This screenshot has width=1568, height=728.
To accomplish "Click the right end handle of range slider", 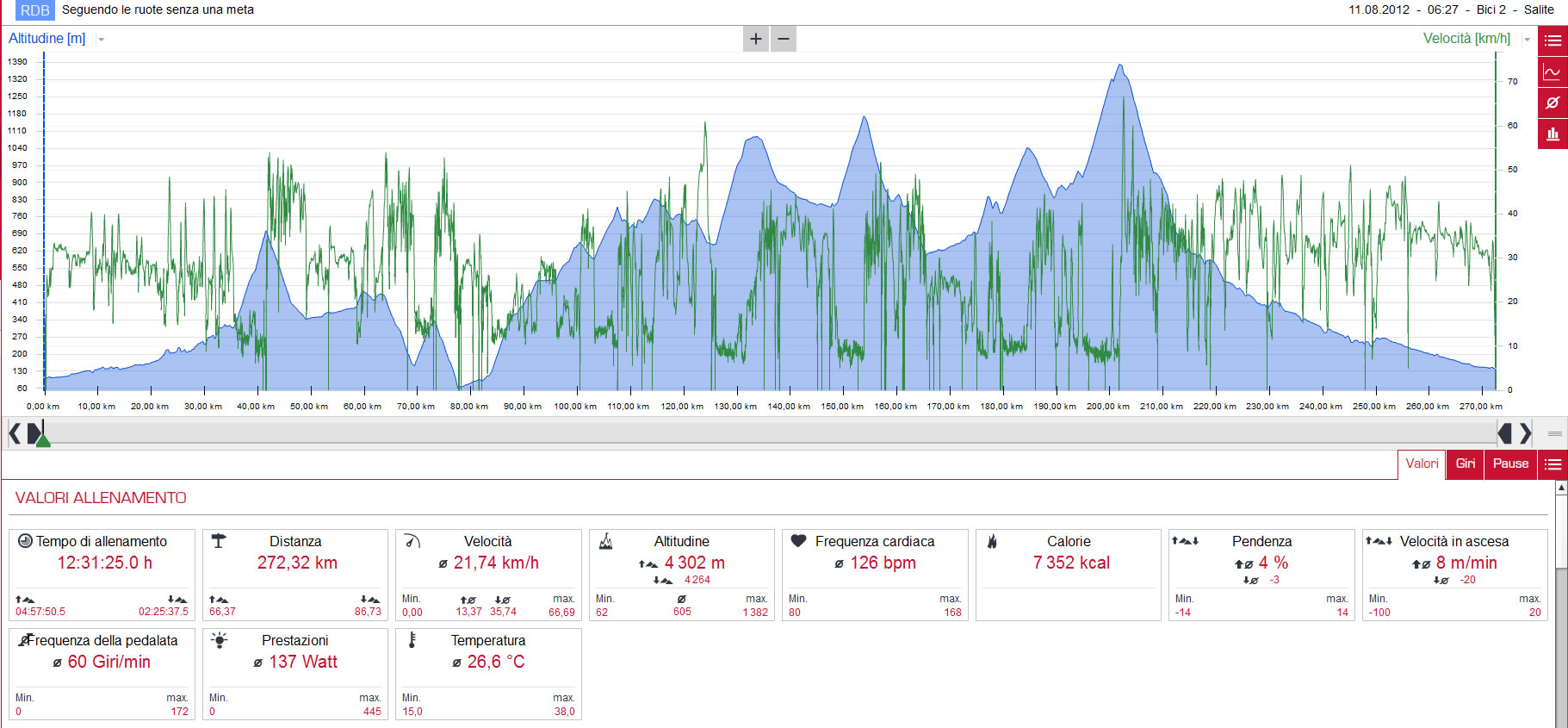I will [x=1505, y=432].
